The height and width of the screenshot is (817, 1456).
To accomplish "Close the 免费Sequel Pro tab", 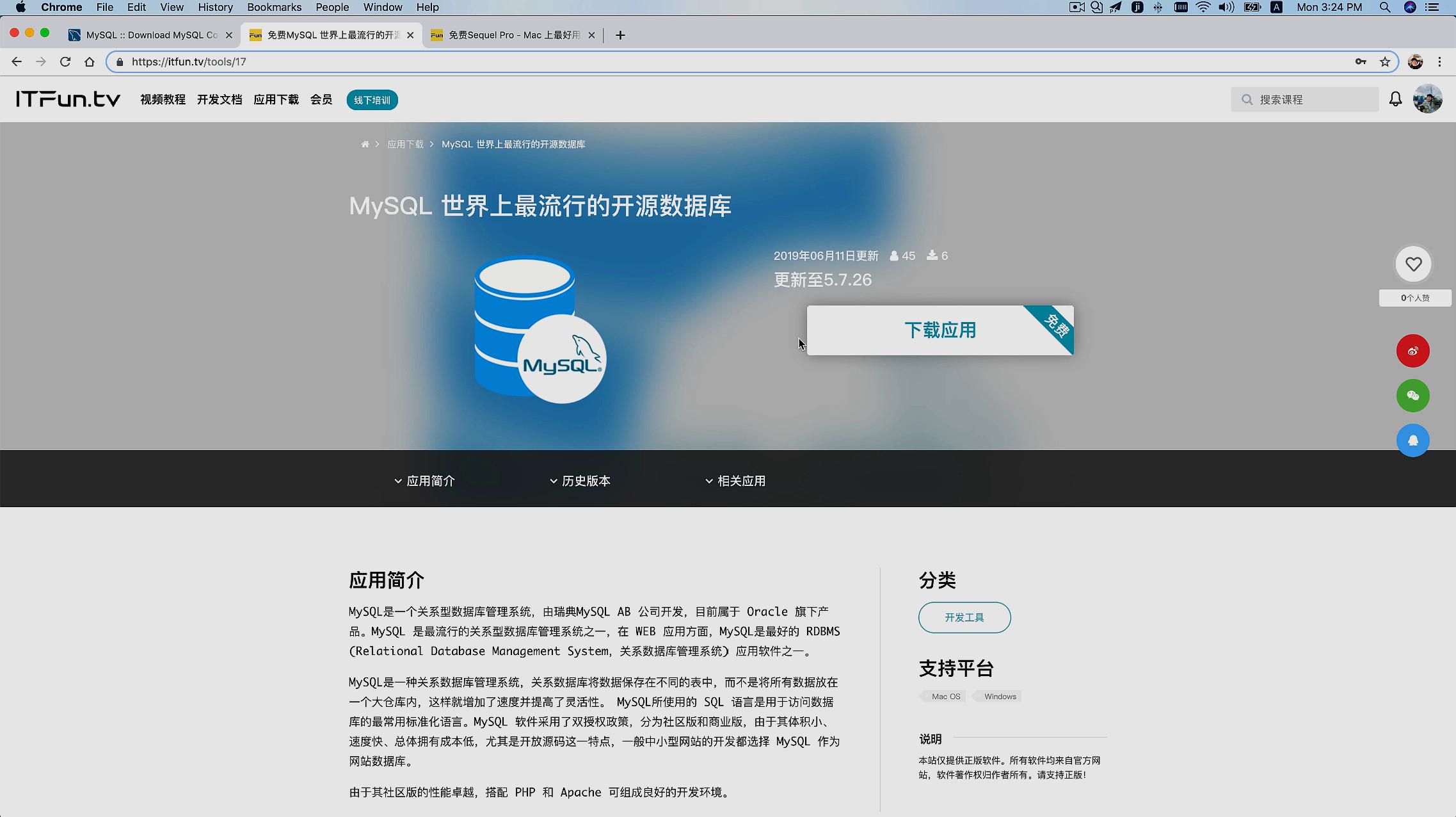I will pos(591,35).
